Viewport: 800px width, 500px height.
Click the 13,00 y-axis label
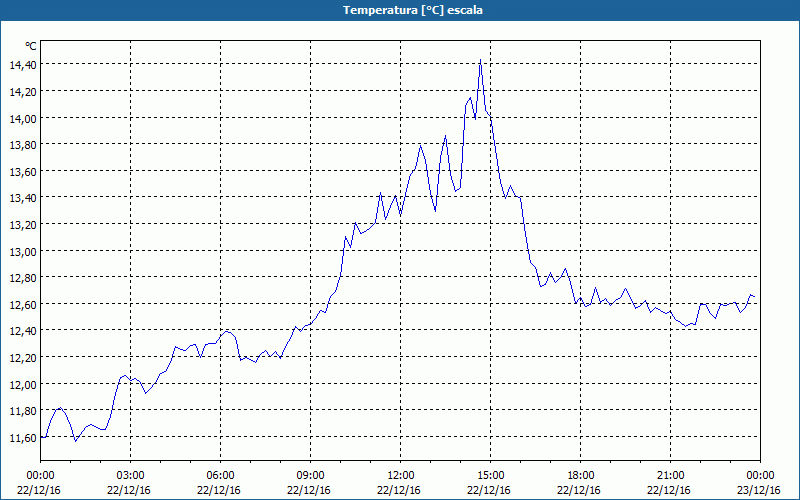pyautogui.click(x=22, y=252)
